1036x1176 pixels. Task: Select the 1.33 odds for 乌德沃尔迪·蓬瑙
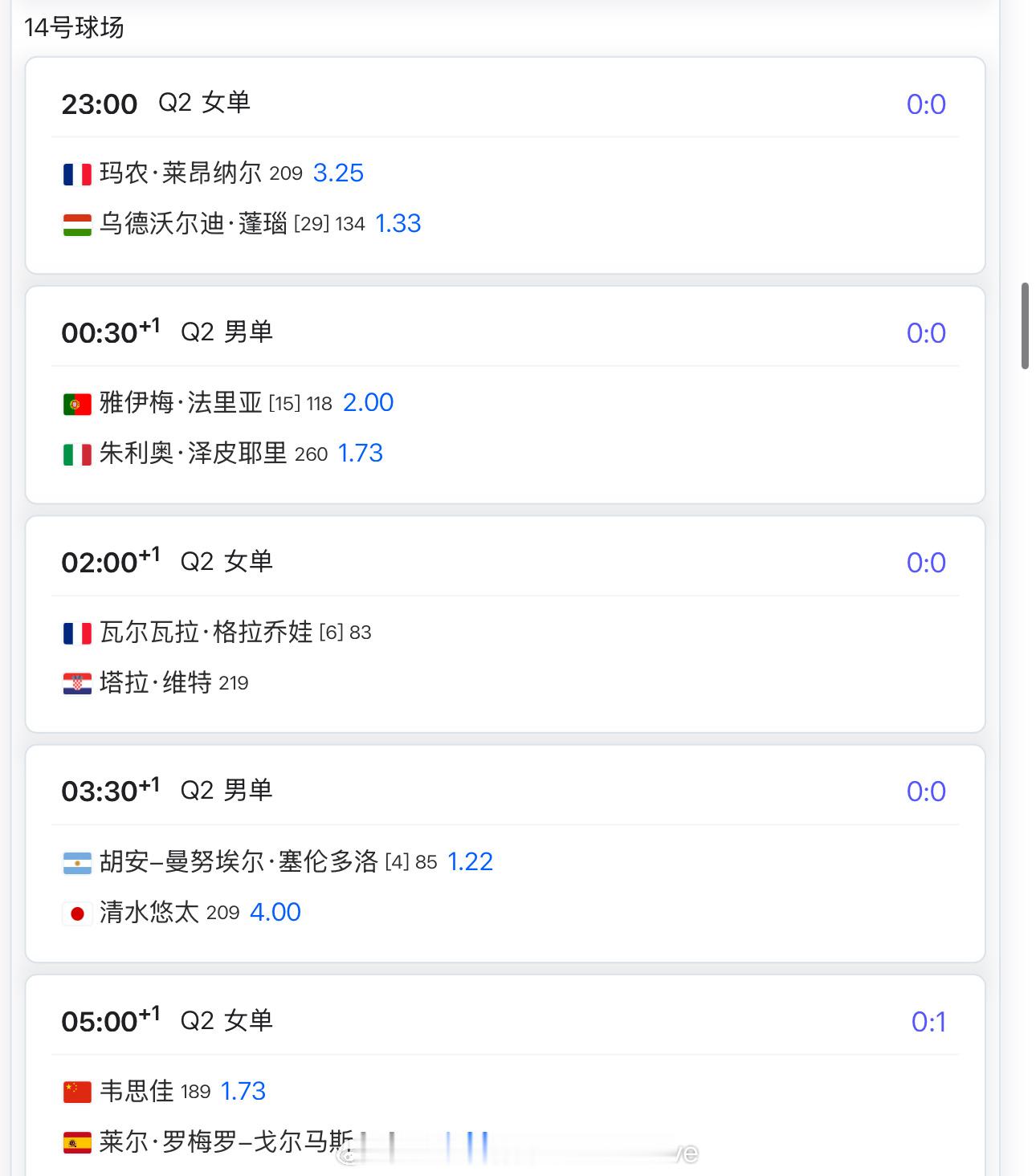pyautogui.click(x=398, y=223)
